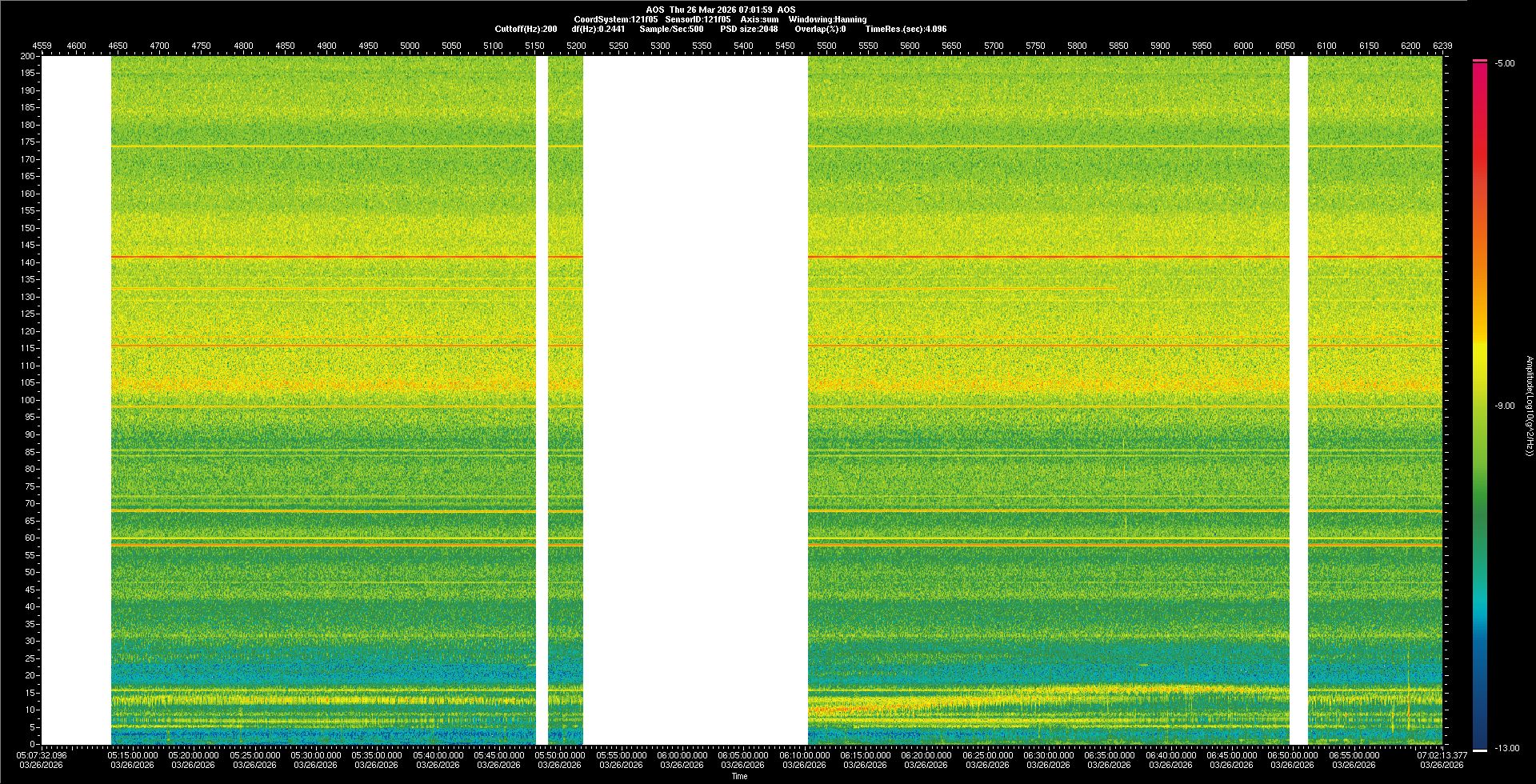Click the -9.00 midpoint of the color bar
1536x784 pixels.
tap(1480, 406)
